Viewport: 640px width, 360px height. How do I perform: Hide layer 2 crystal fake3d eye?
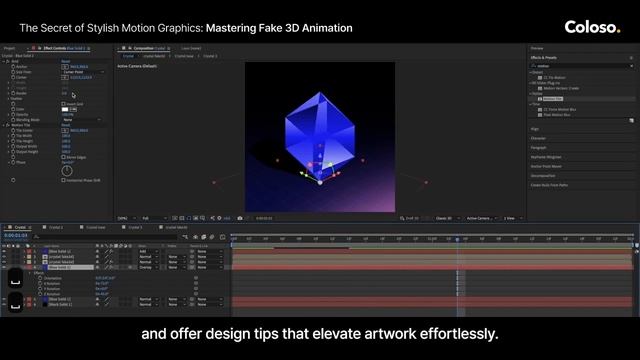coord(4,257)
